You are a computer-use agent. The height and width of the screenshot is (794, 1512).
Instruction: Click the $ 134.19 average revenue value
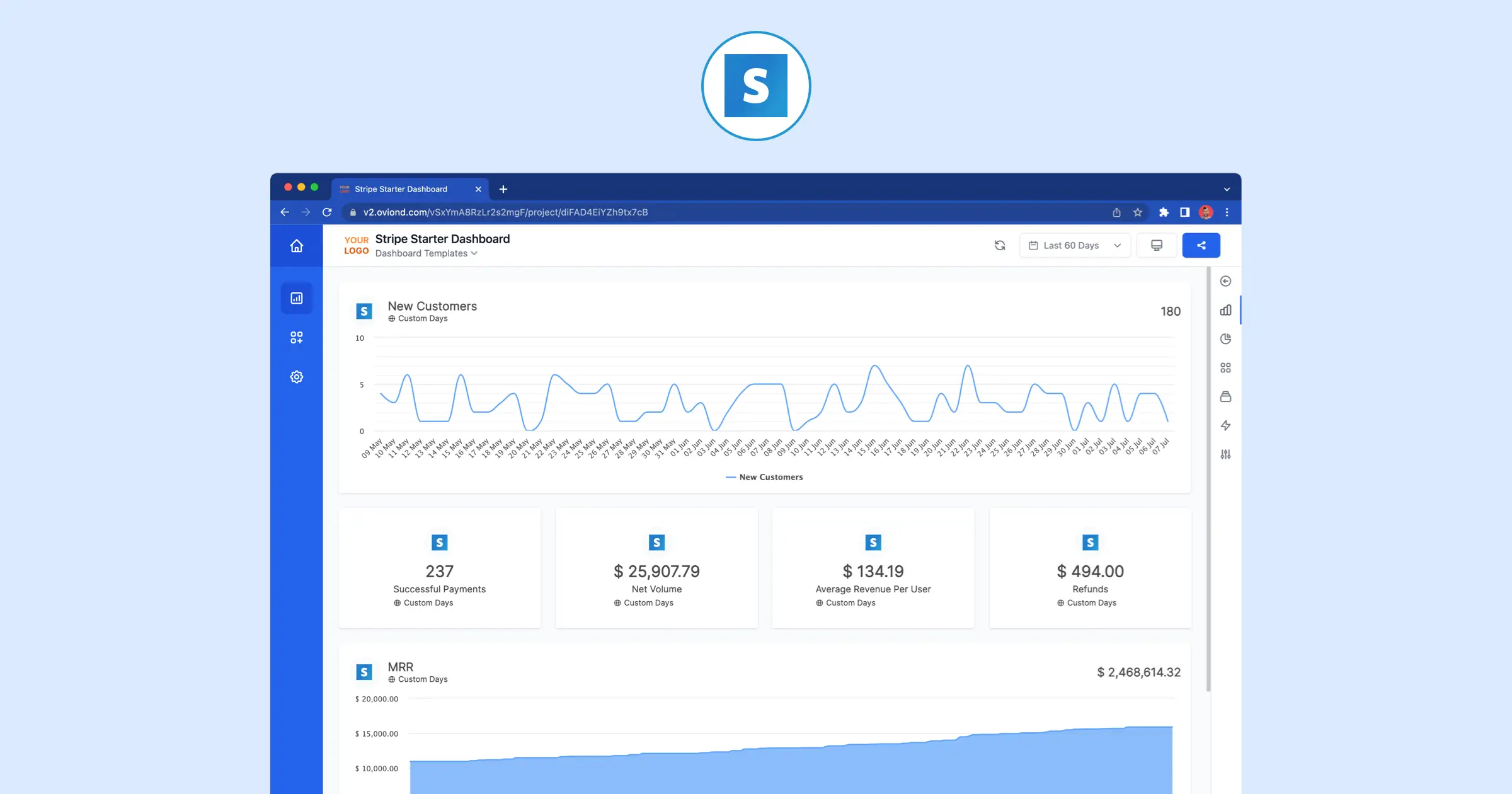click(873, 572)
